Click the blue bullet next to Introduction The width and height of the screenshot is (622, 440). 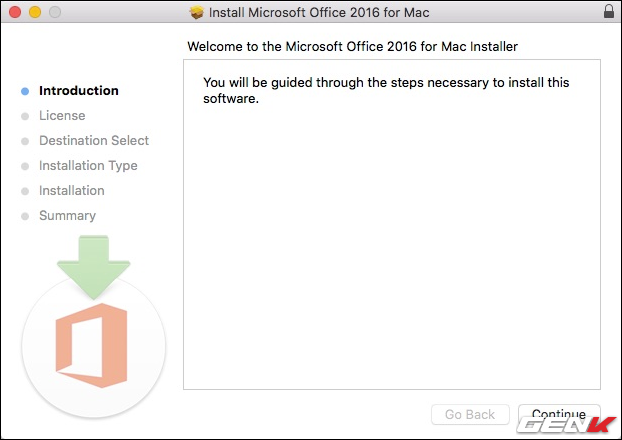pos(25,91)
